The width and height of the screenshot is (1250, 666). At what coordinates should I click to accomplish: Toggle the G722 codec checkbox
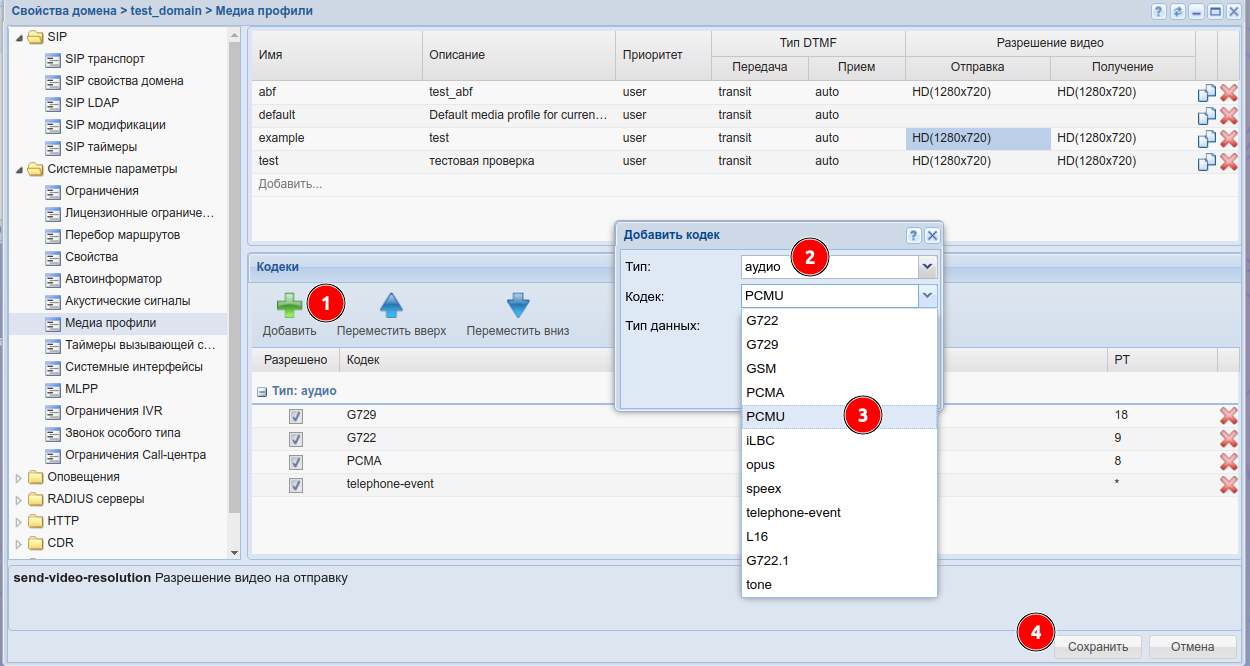[x=296, y=439]
